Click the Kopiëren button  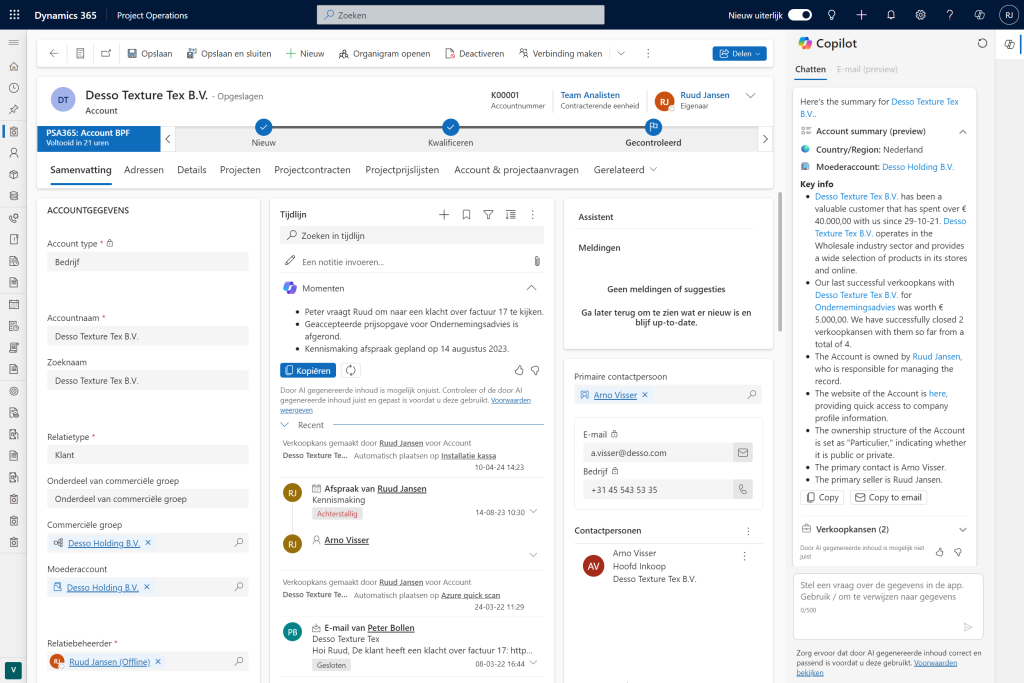308,370
